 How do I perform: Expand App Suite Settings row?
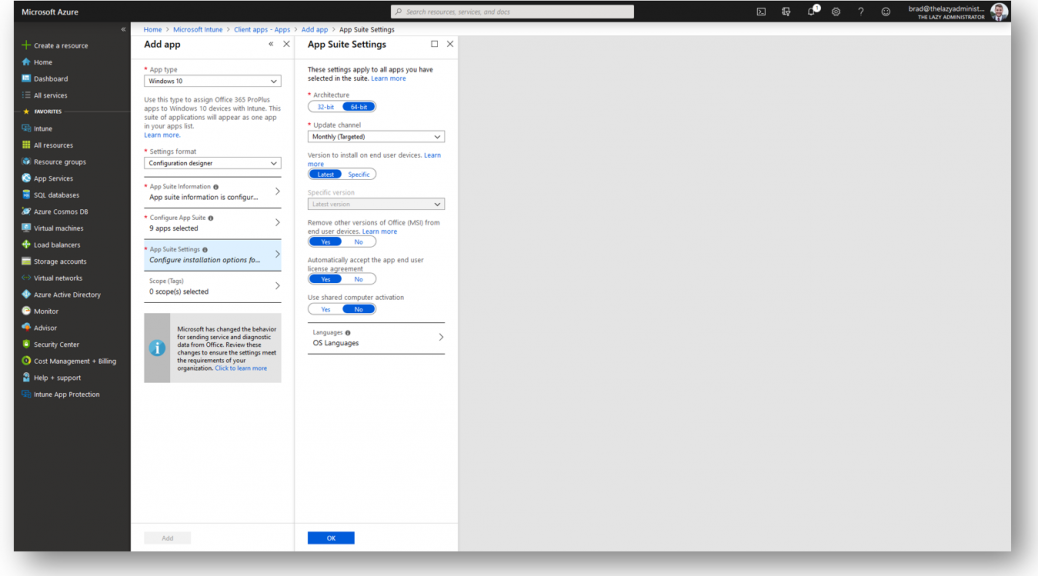pos(212,255)
